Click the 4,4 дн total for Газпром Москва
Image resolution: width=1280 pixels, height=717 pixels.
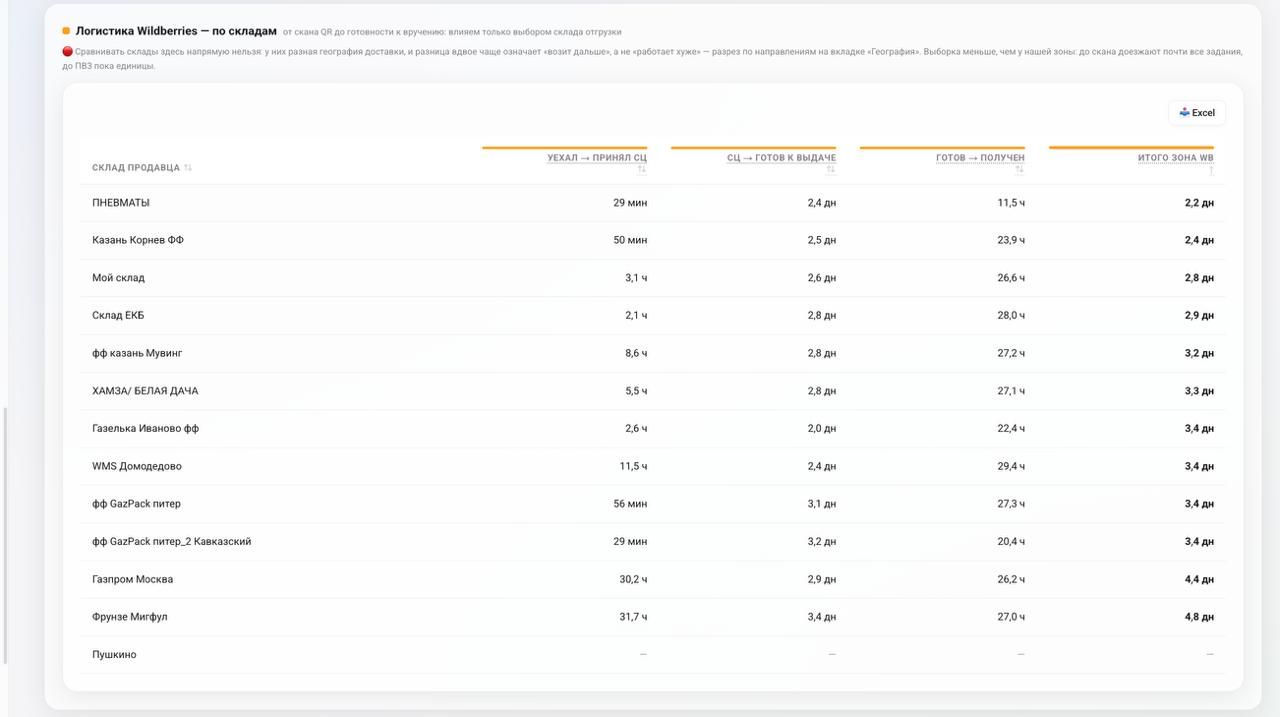coord(1199,580)
